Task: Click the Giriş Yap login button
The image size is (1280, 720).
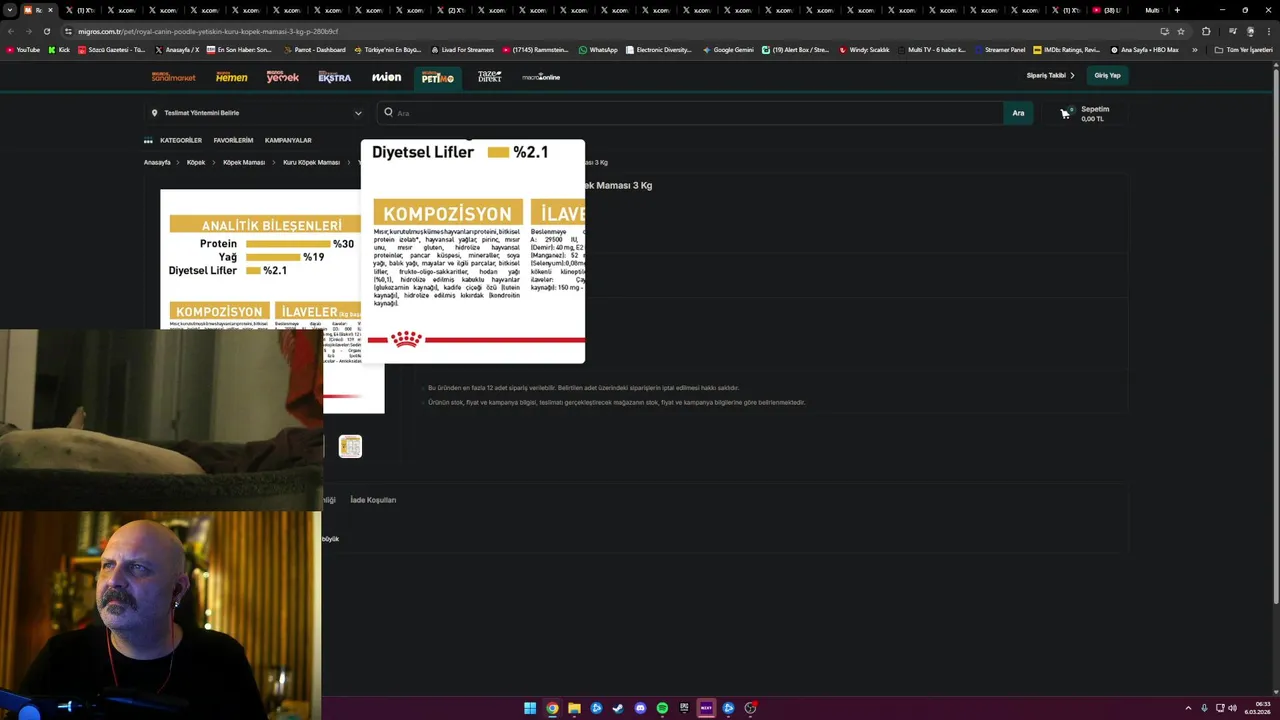Action: [x=1107, y=75]
